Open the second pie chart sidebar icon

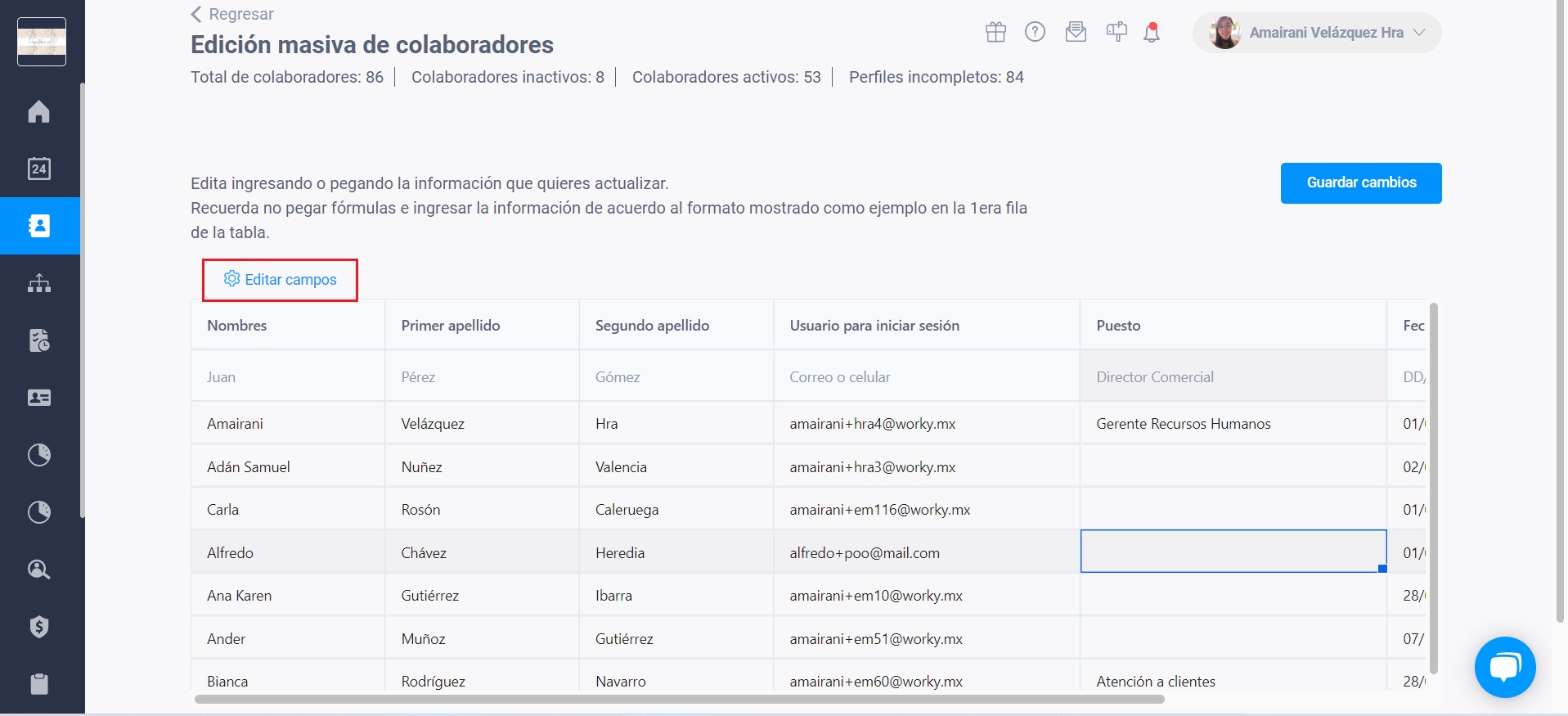coord(38,512)
